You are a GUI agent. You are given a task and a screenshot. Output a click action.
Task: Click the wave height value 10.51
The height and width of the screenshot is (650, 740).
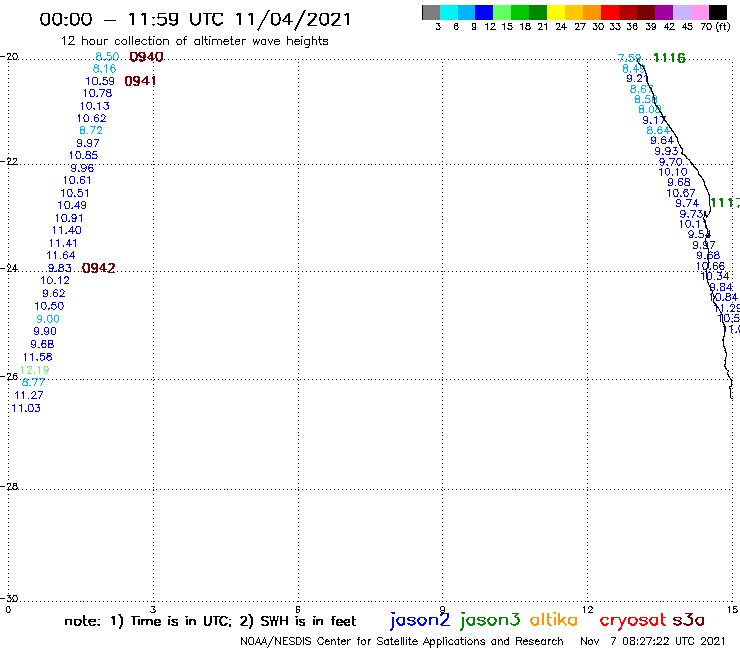[75, 193]
